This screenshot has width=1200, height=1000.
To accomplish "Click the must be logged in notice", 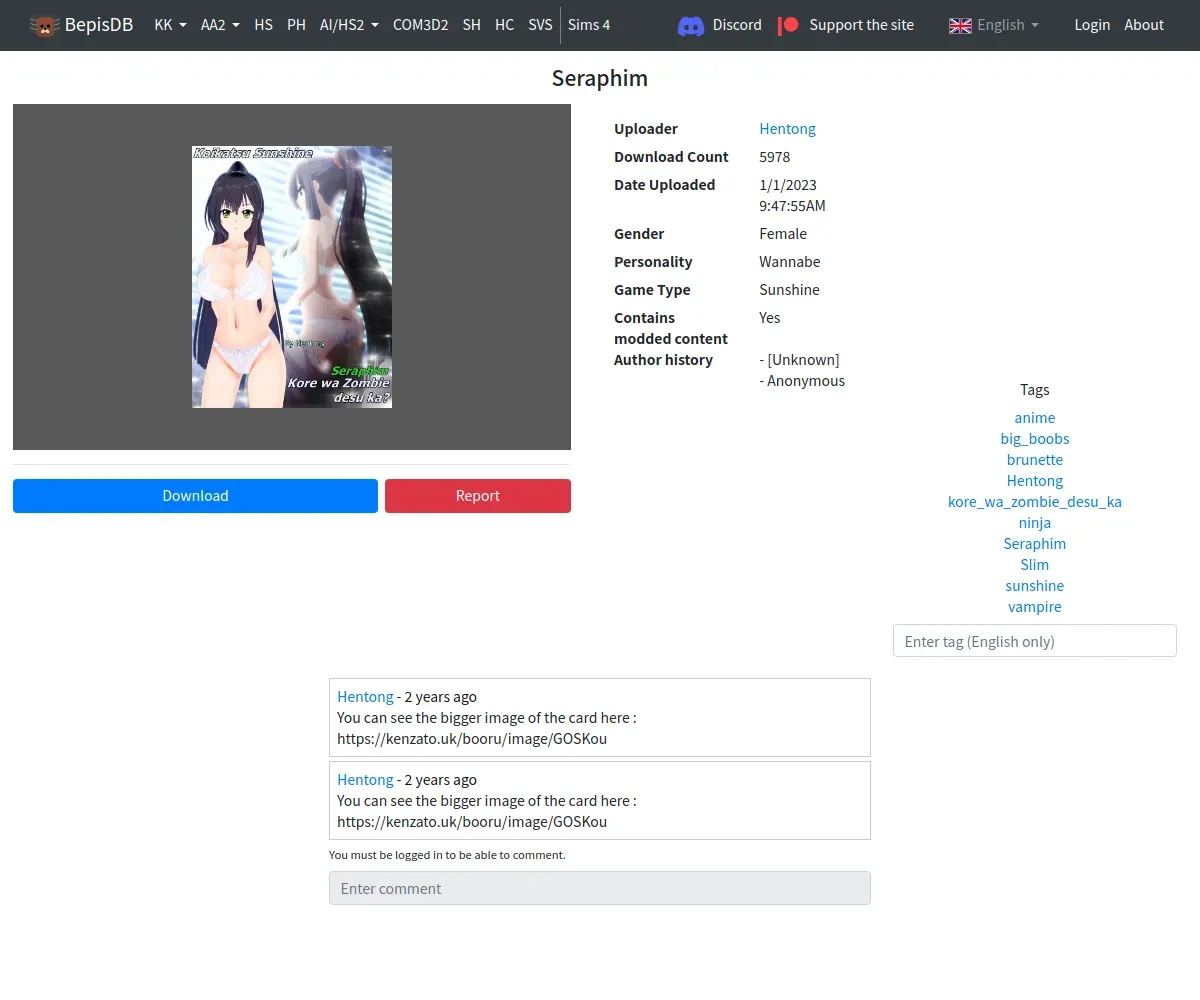I will point(447,855).
